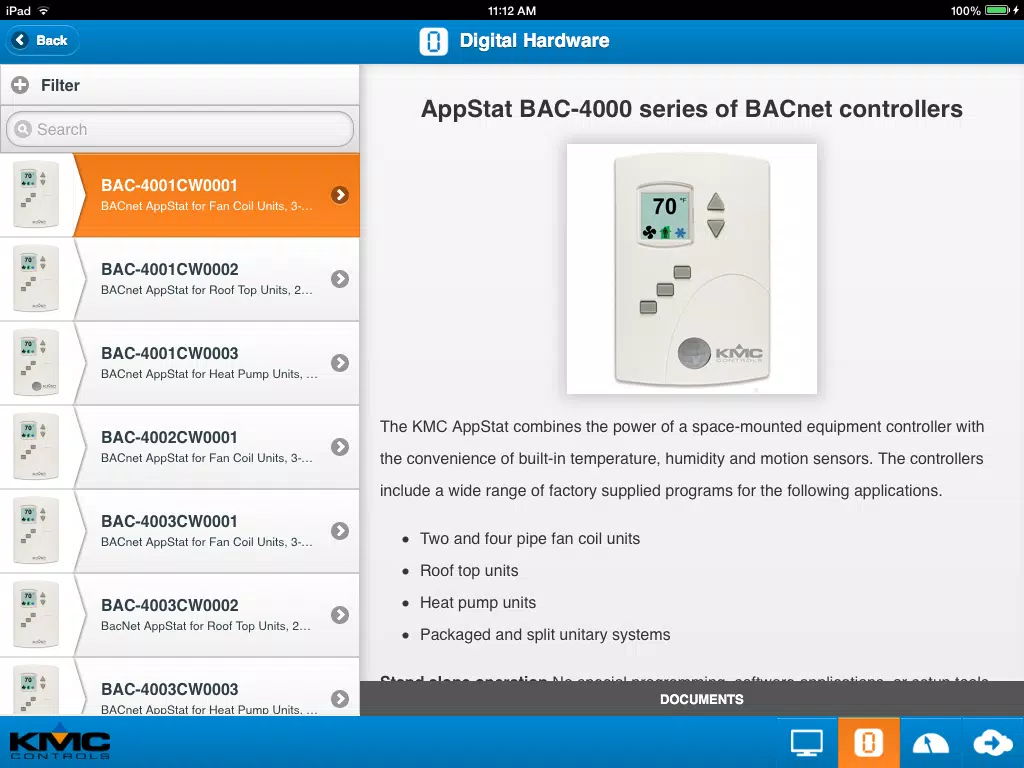Open chevron arrow for BAC-4003CW0001
Image resolution: width=1024 pixels, height=768 pixels.
click(x=340, y=531)
